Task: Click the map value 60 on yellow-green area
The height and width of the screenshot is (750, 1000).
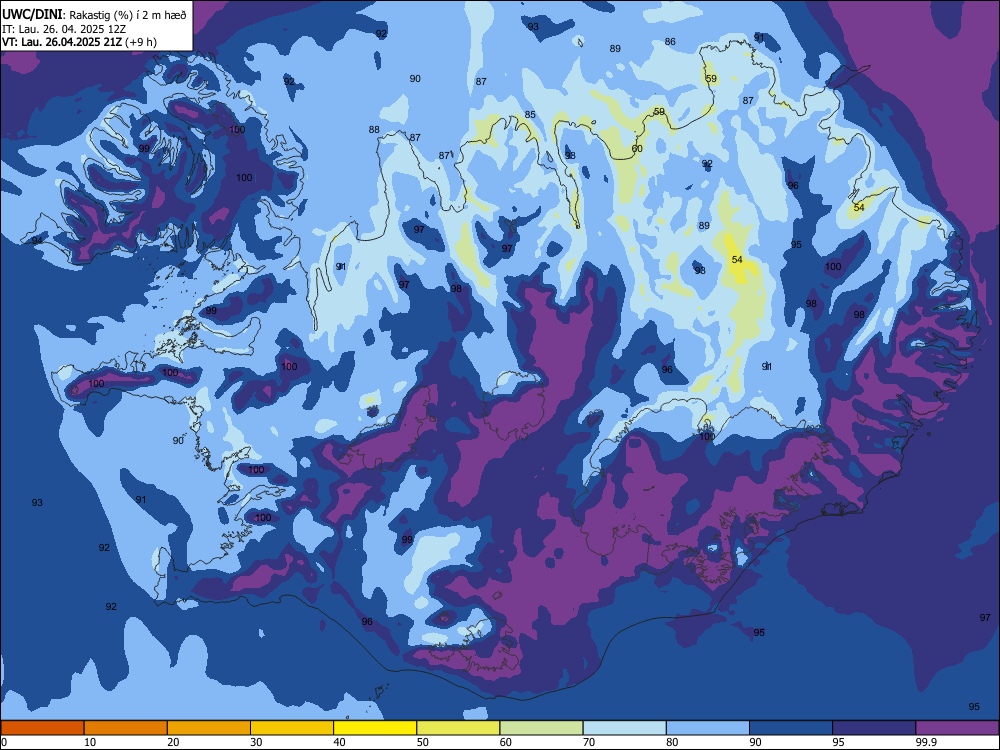Action: tap(636, 149)
